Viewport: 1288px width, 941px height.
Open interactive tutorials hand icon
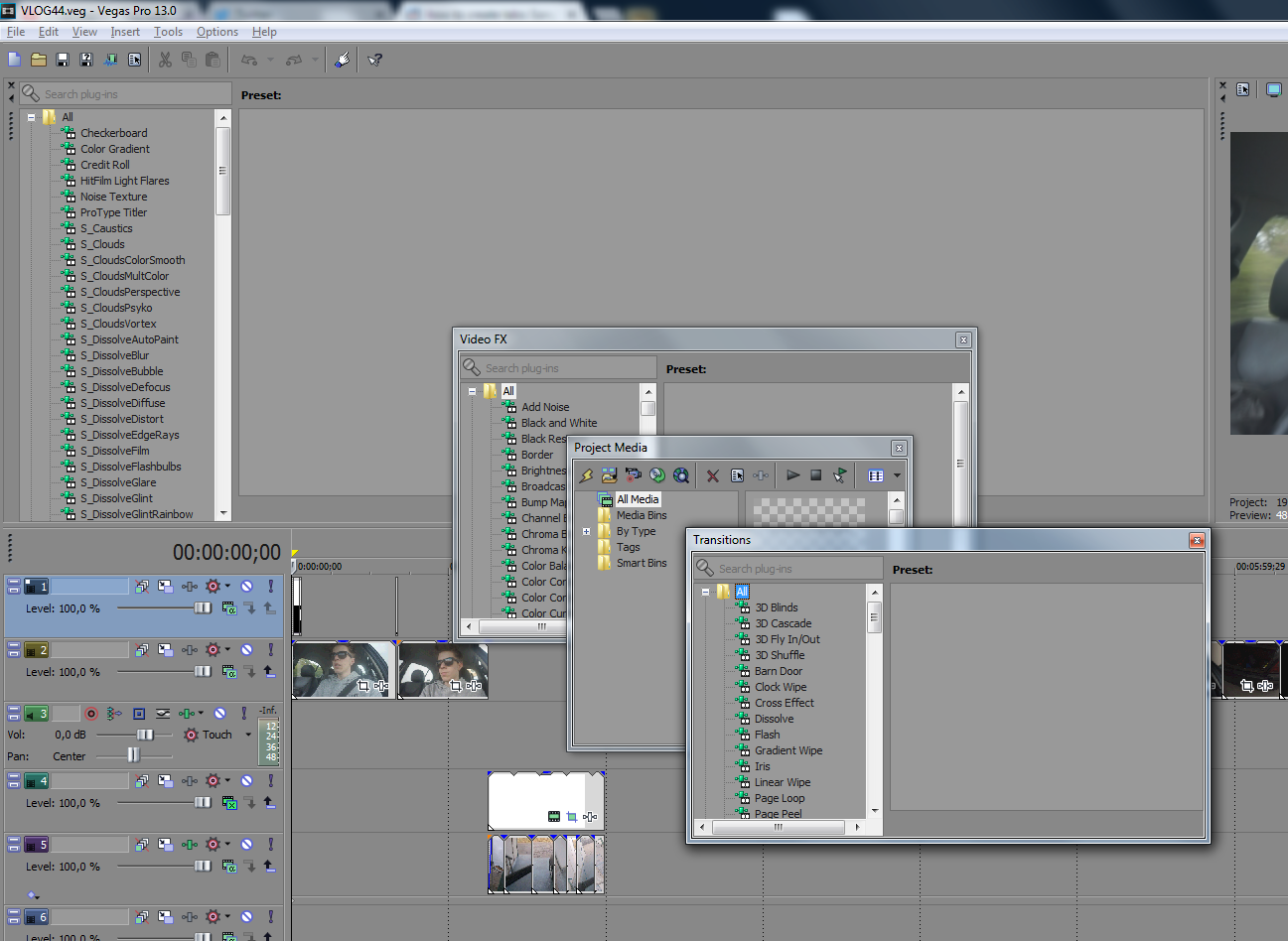[342, 60]
